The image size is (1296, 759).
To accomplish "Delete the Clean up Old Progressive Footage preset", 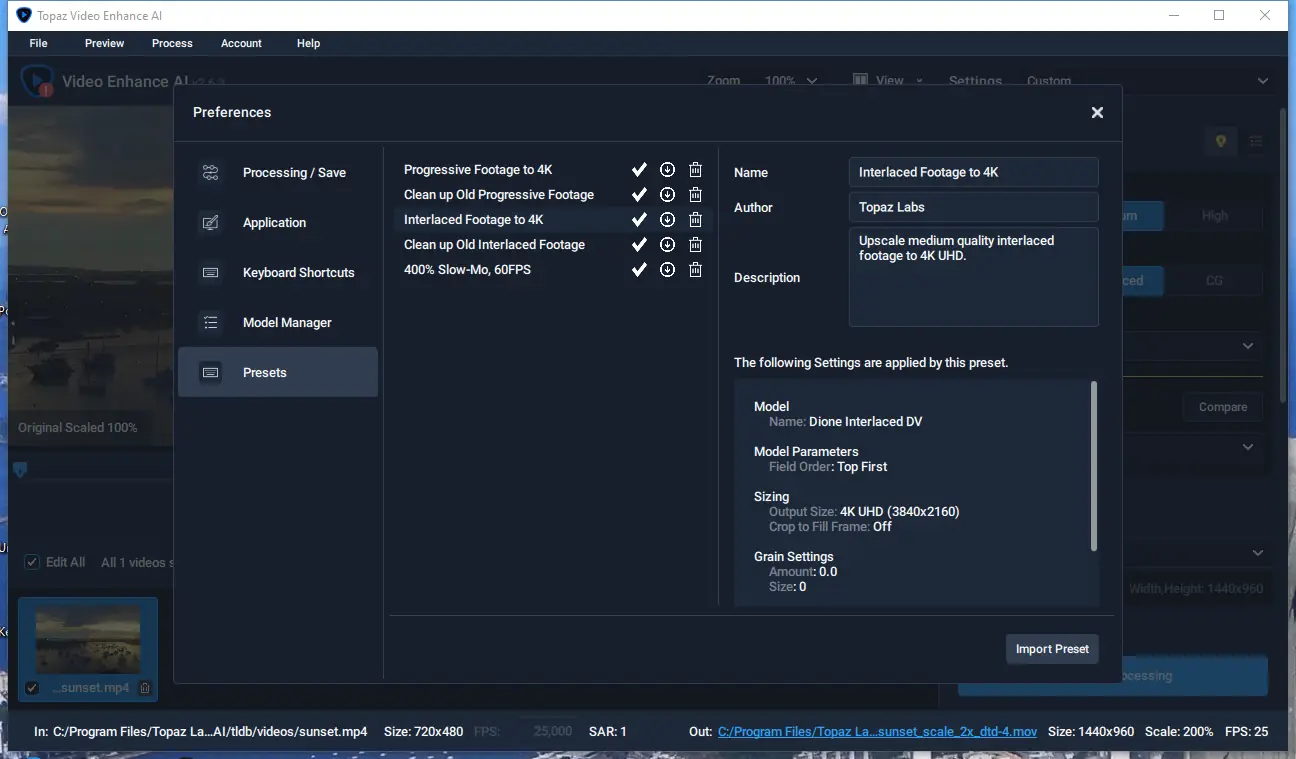I will pyautogui.click(x=695, y=195).
